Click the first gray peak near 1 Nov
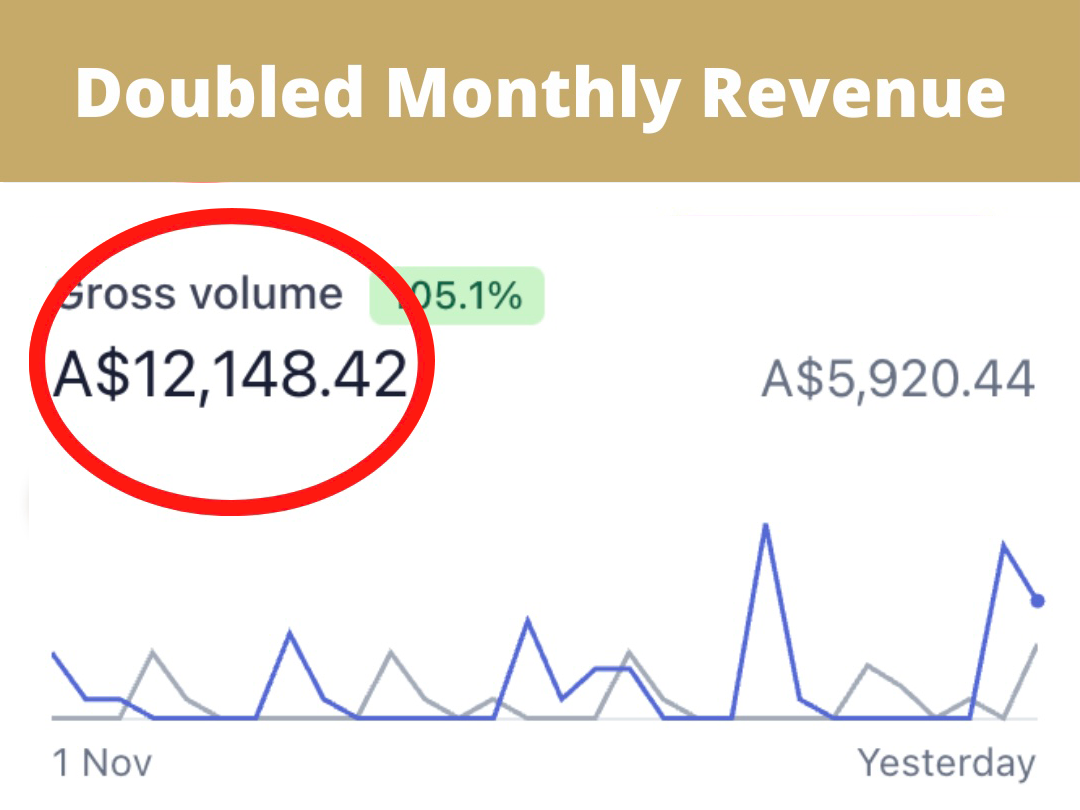The height and width of the screenshot is (810, 1080). (x=153, y=652)
